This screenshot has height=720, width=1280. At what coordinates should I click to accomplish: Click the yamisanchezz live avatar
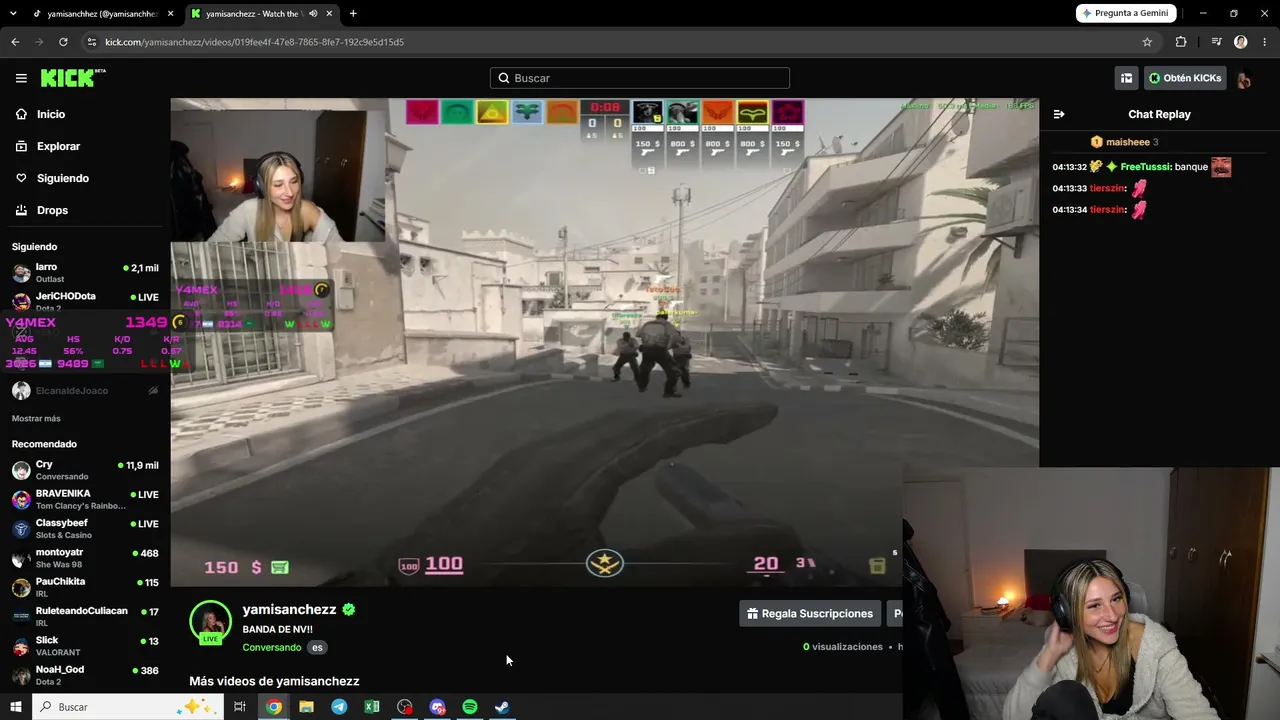[x=211, y=622]
